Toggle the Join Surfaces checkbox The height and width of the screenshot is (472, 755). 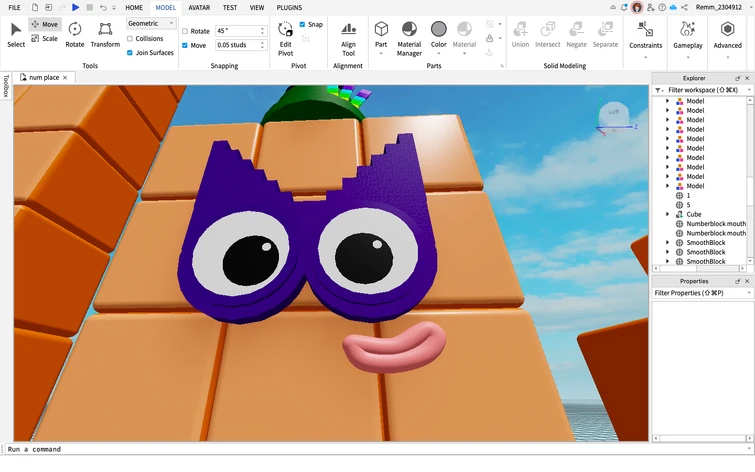[x=130, y=52]
